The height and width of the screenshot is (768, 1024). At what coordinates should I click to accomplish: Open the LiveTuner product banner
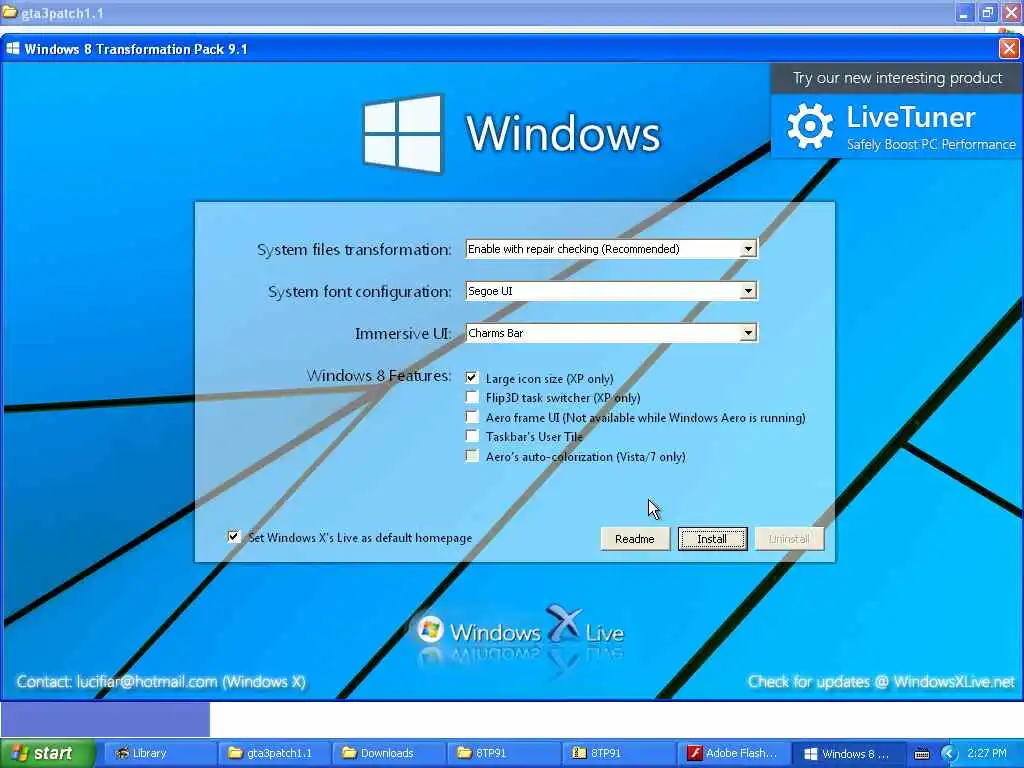pyautogui.click(x=897, y=126)
